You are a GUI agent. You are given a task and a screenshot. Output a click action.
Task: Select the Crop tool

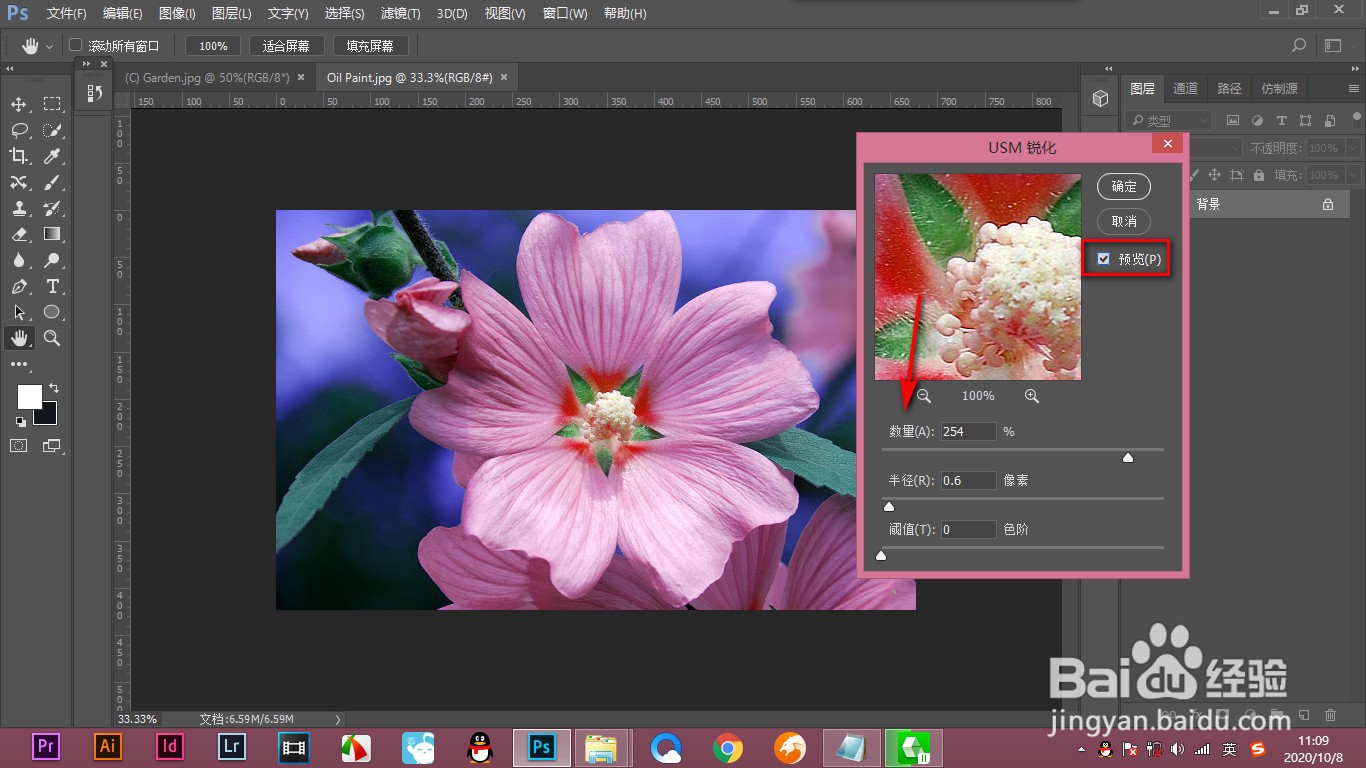[19, 156]
